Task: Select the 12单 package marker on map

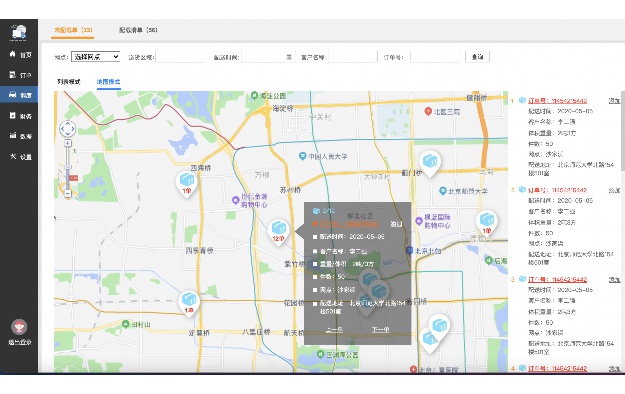Action: 278,231
